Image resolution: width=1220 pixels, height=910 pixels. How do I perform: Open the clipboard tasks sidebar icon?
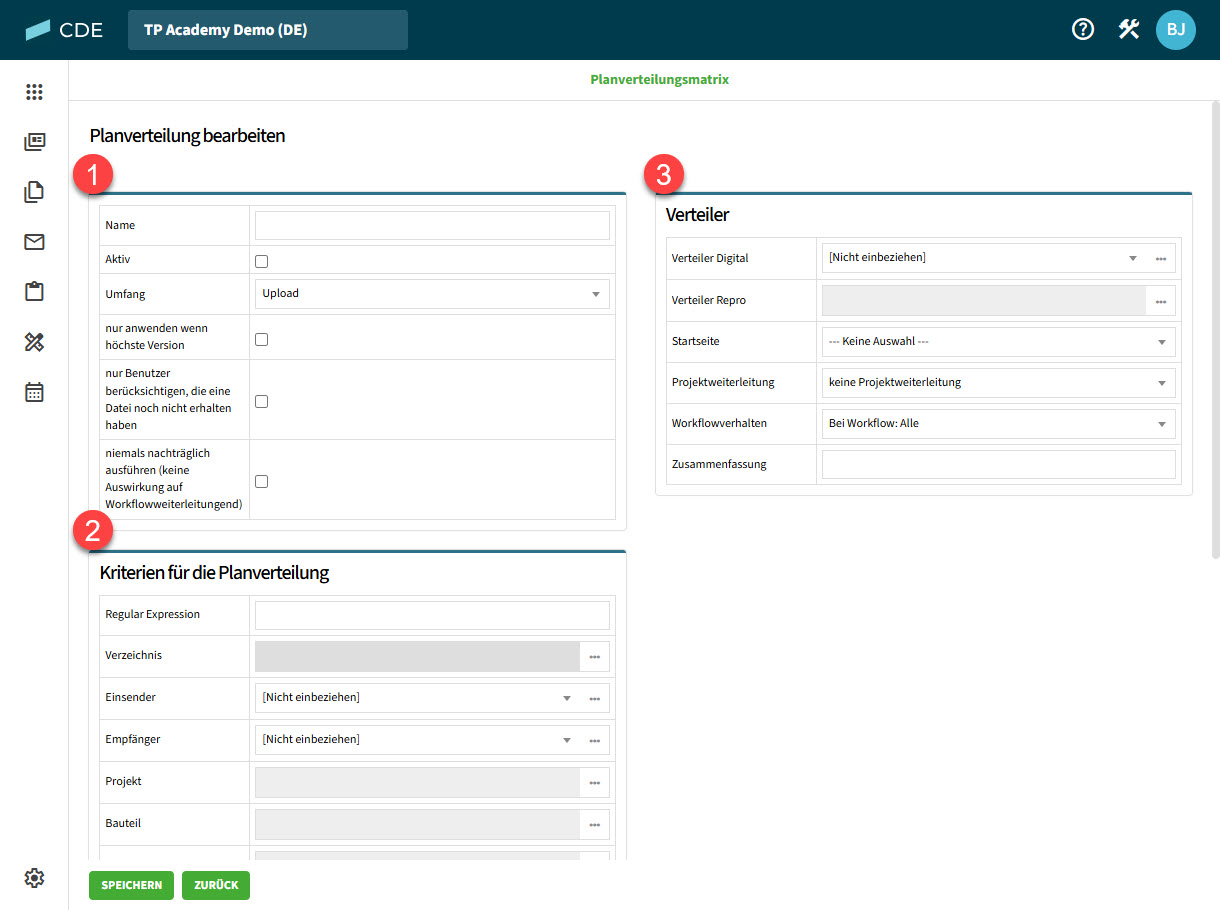34,292
